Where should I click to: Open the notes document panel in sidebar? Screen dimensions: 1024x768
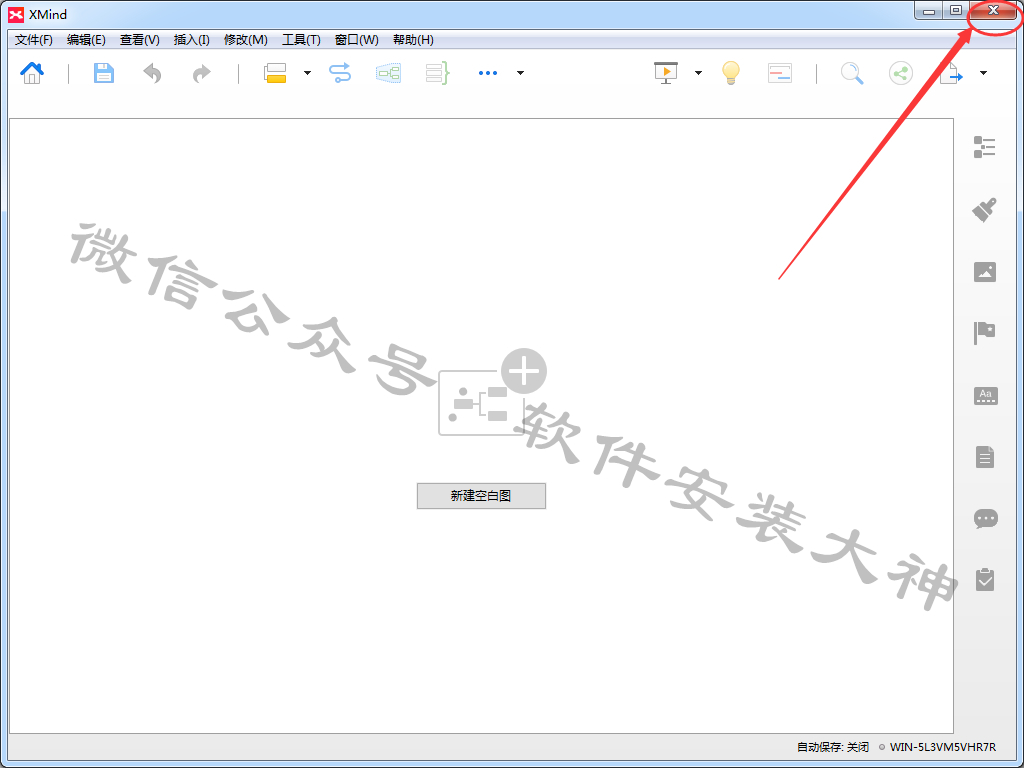[985, 457]
